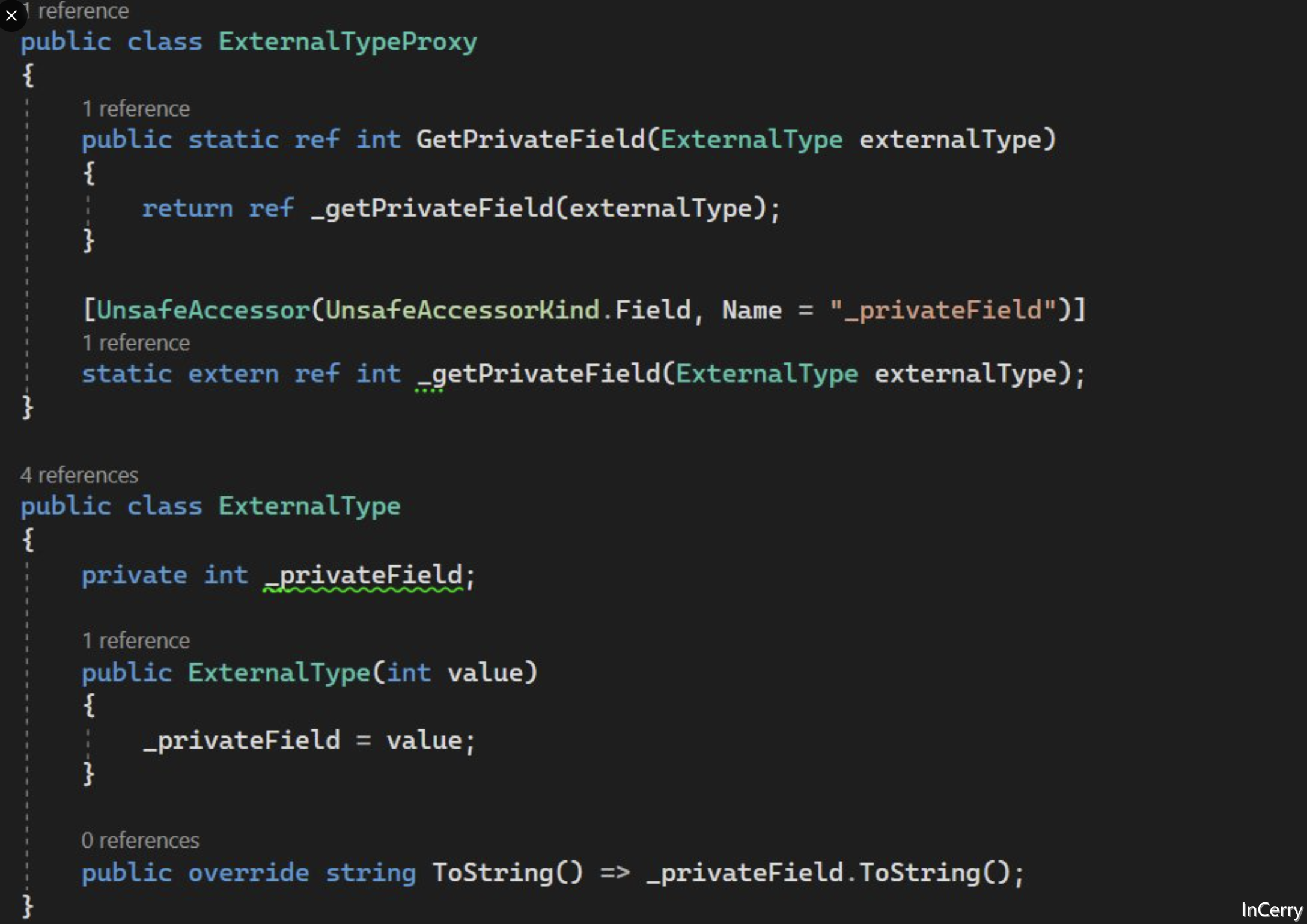Click the 'string' return type of ToString

click(371, 873)
